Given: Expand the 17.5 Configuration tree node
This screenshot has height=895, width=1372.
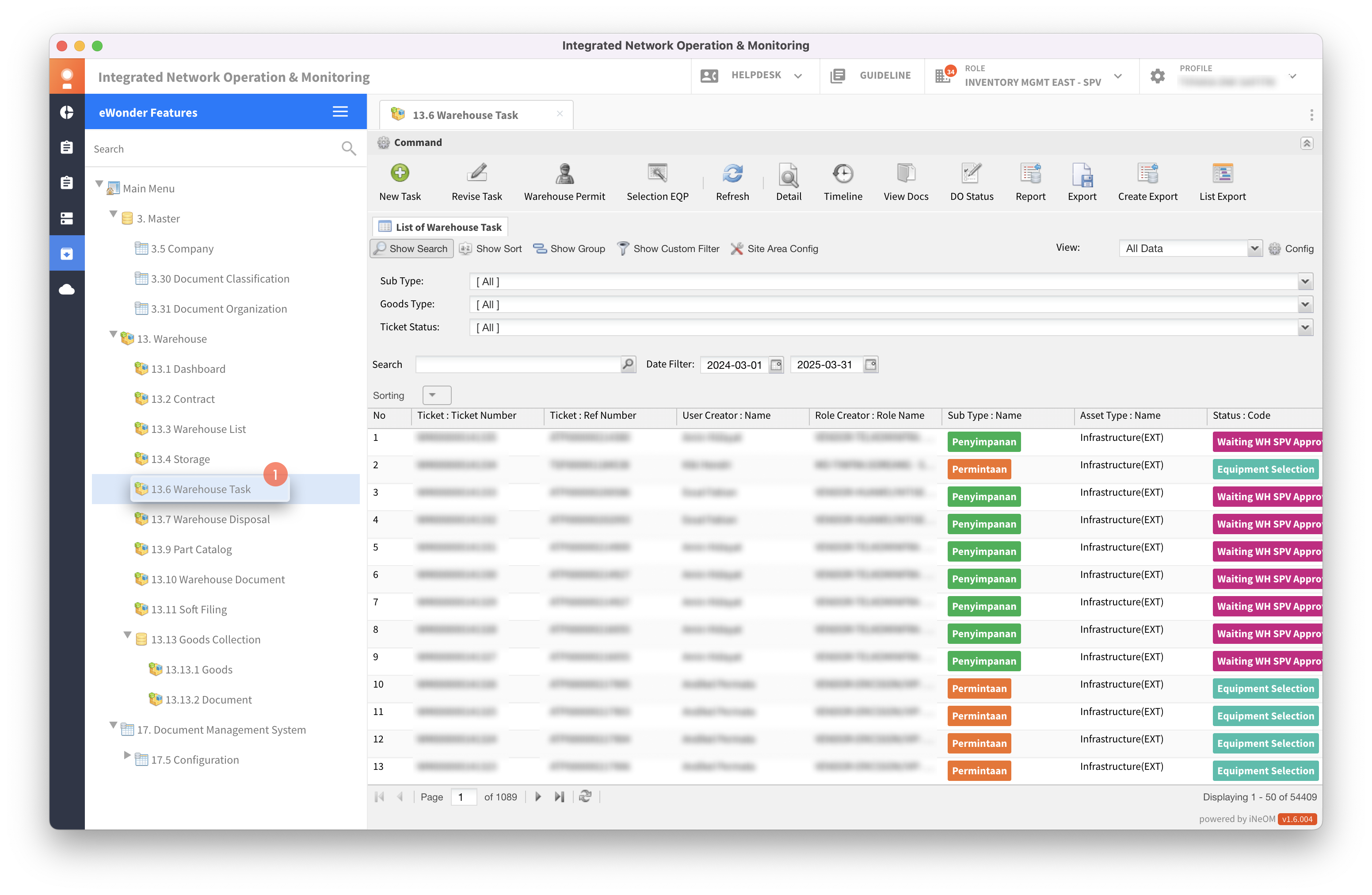Looking at the screenshot, I should click(x=127, y=755).
